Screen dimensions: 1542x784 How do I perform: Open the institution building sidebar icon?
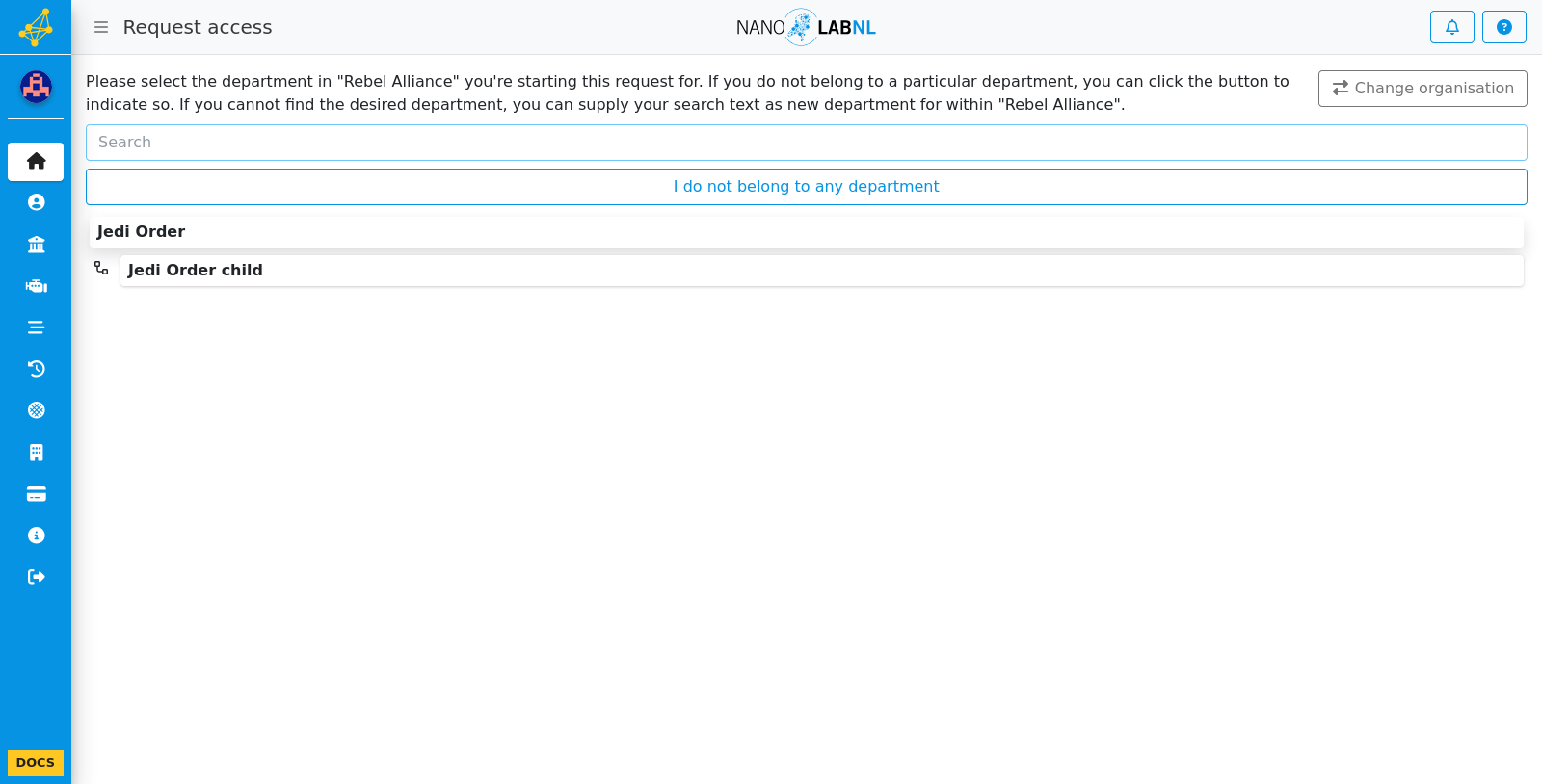point(36,245)
